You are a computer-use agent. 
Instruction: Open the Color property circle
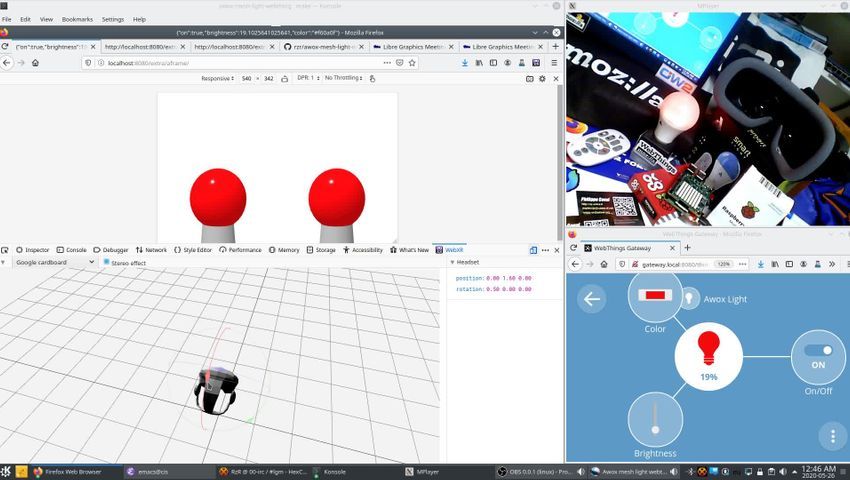(655, 295)
